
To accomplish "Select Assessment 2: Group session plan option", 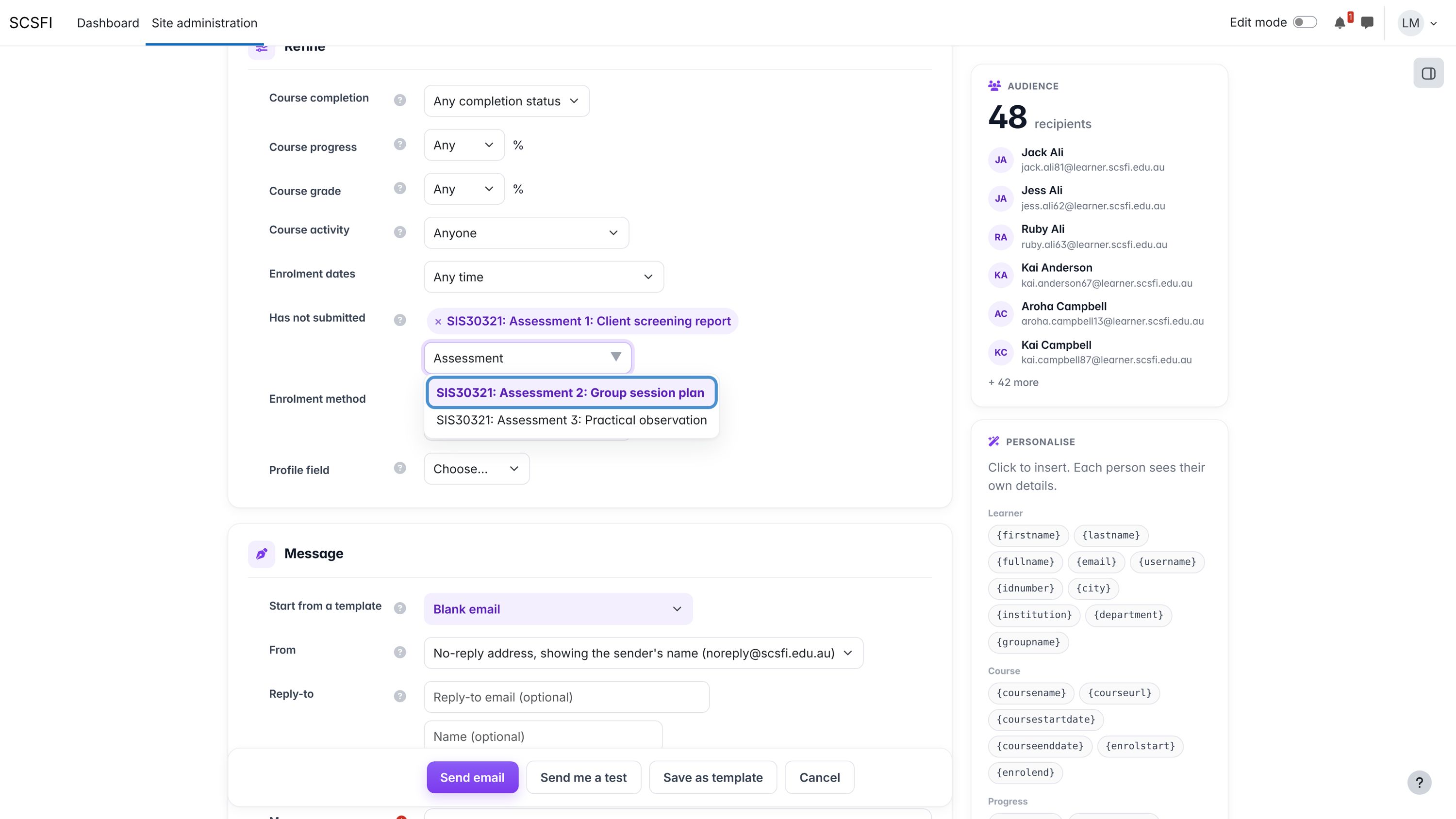I will coord(571,393).
